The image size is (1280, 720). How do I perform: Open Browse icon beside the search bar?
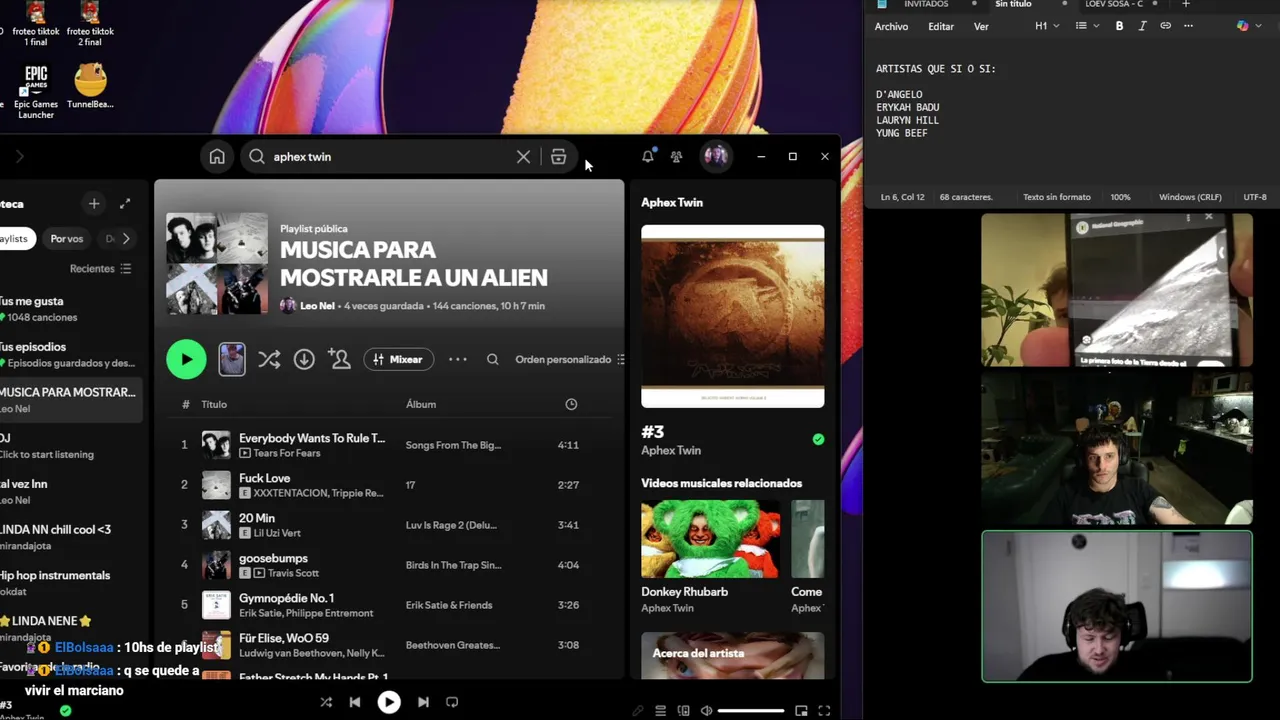[x=559, y=157]
